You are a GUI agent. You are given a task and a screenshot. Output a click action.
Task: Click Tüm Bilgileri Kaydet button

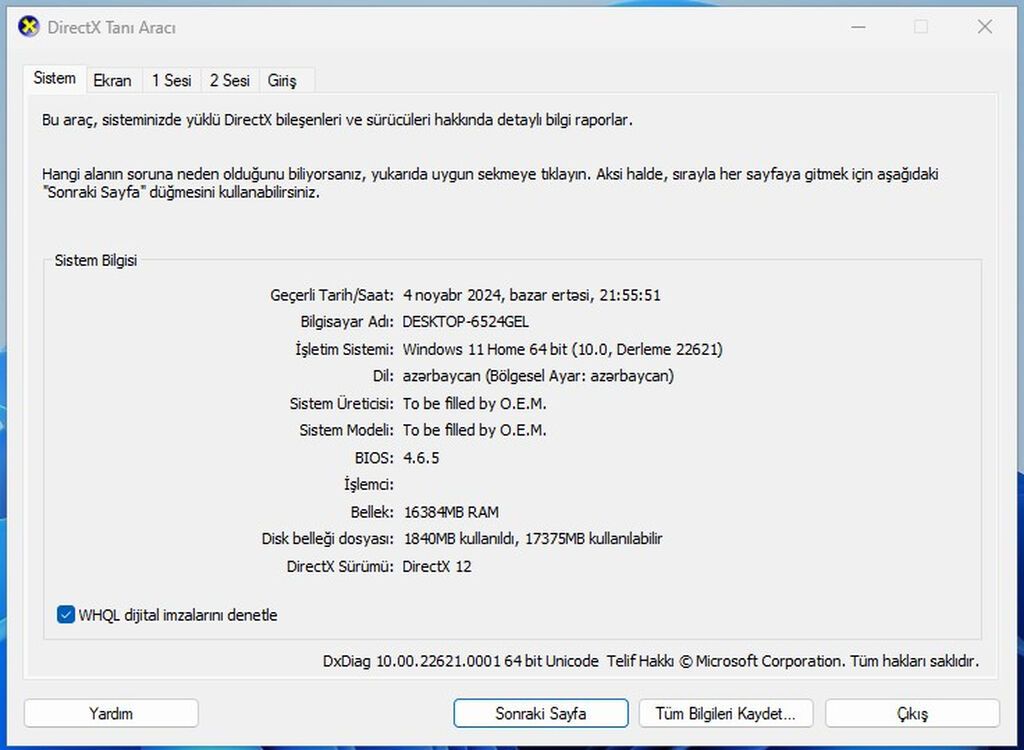point(726,713)
